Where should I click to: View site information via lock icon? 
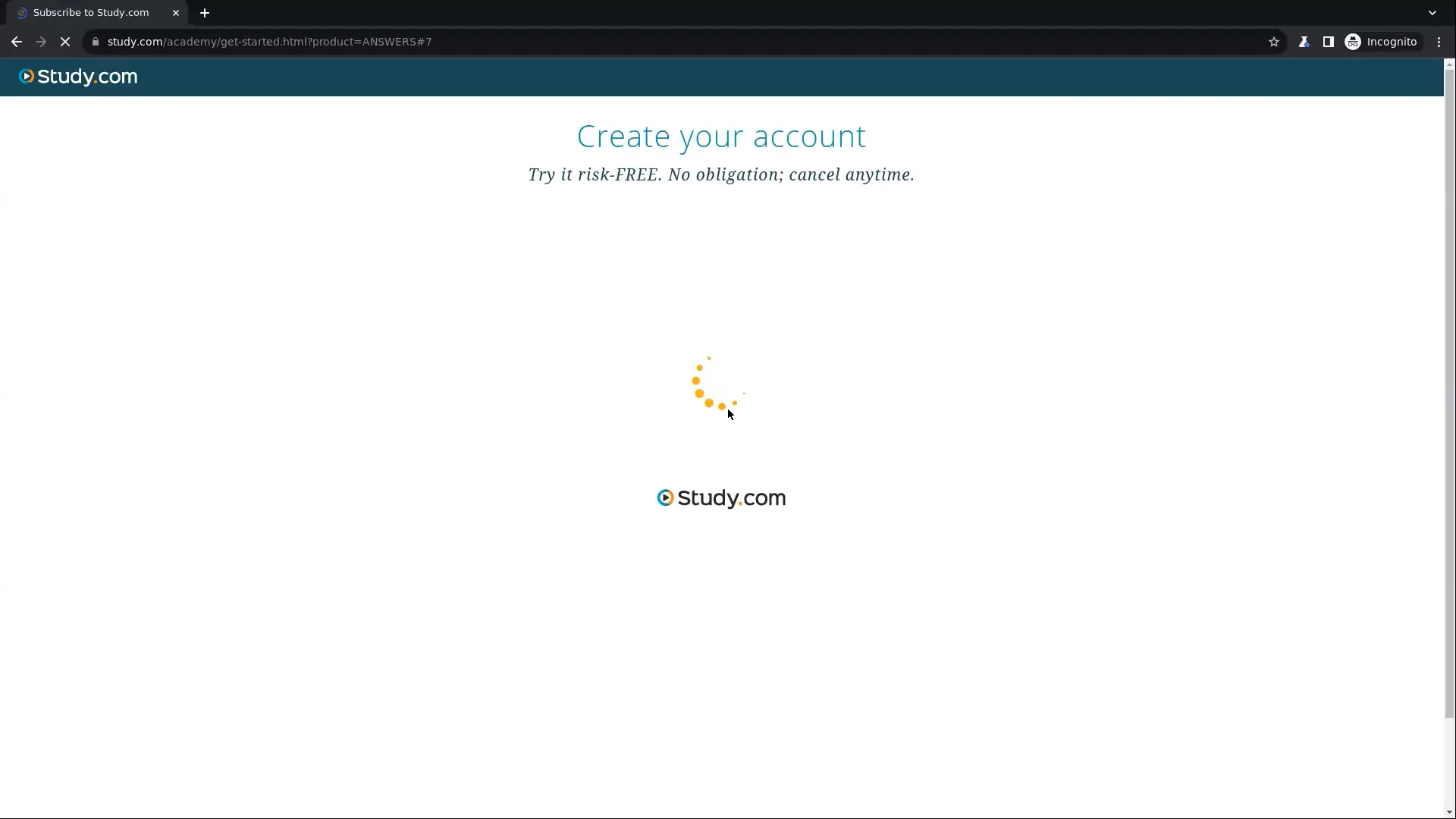pos(96,42)
